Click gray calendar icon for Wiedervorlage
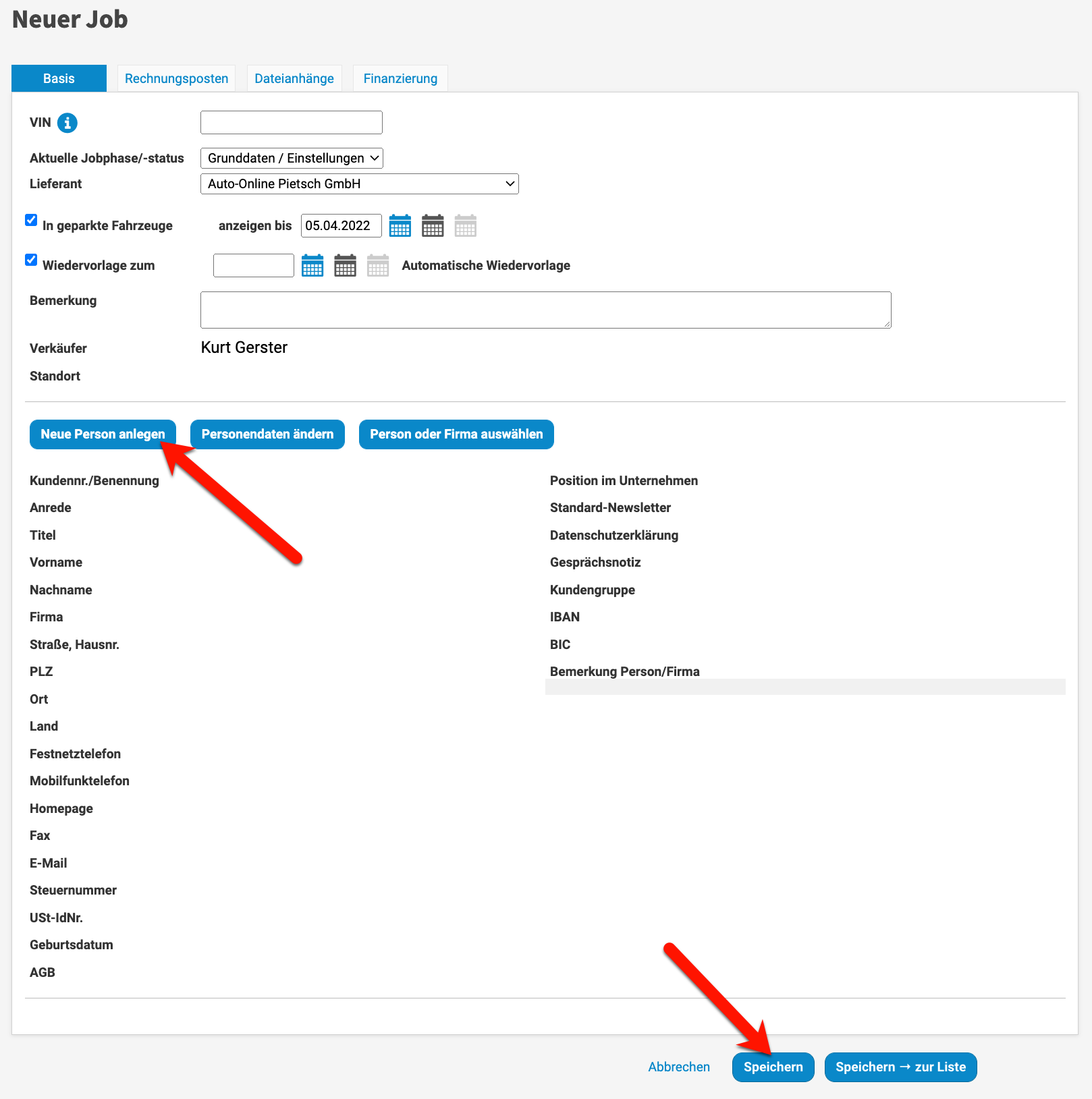1092x1099 pixels. tap(378, 266)
